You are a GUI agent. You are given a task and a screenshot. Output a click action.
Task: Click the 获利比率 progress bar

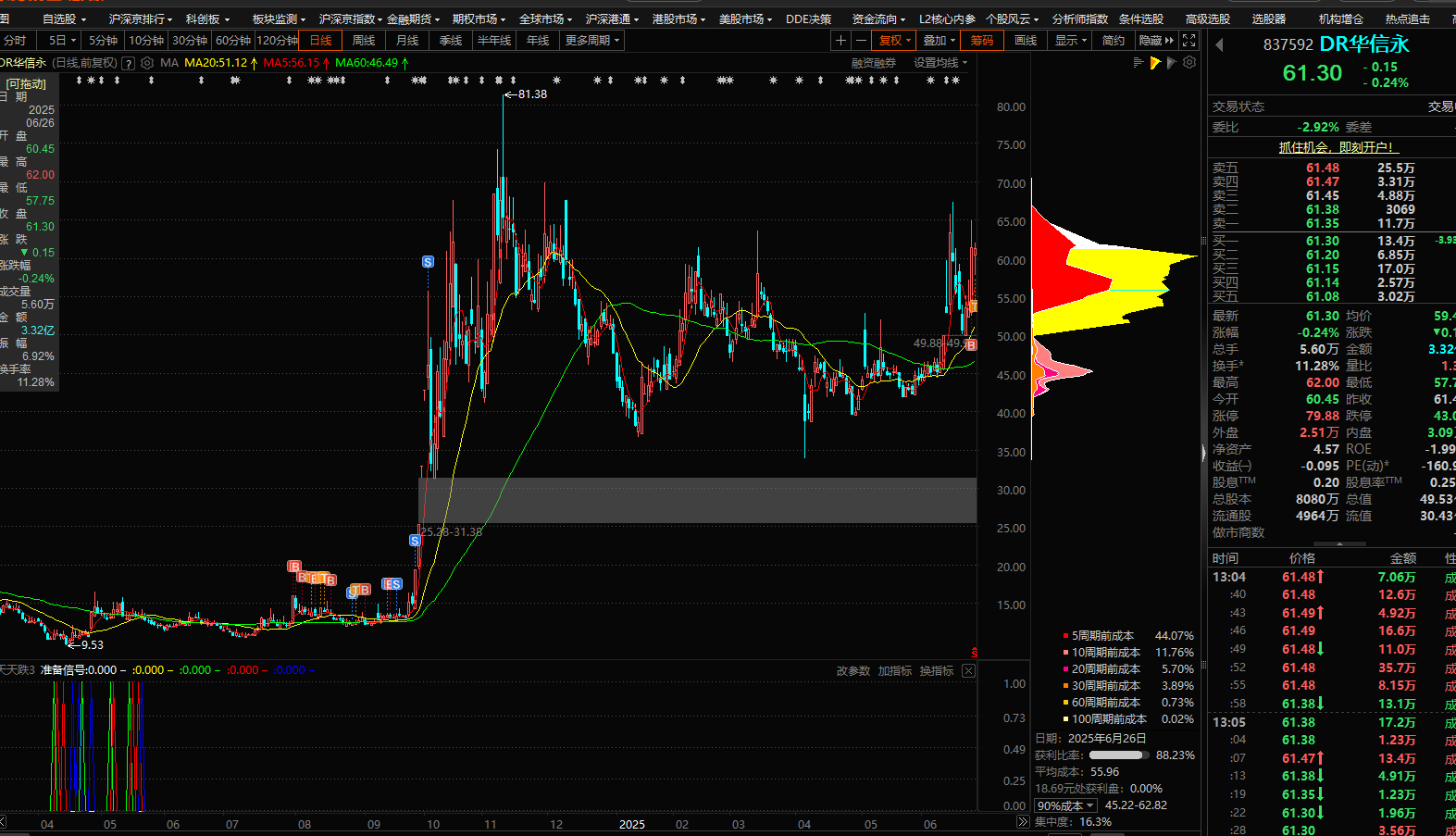point(1119,755)
